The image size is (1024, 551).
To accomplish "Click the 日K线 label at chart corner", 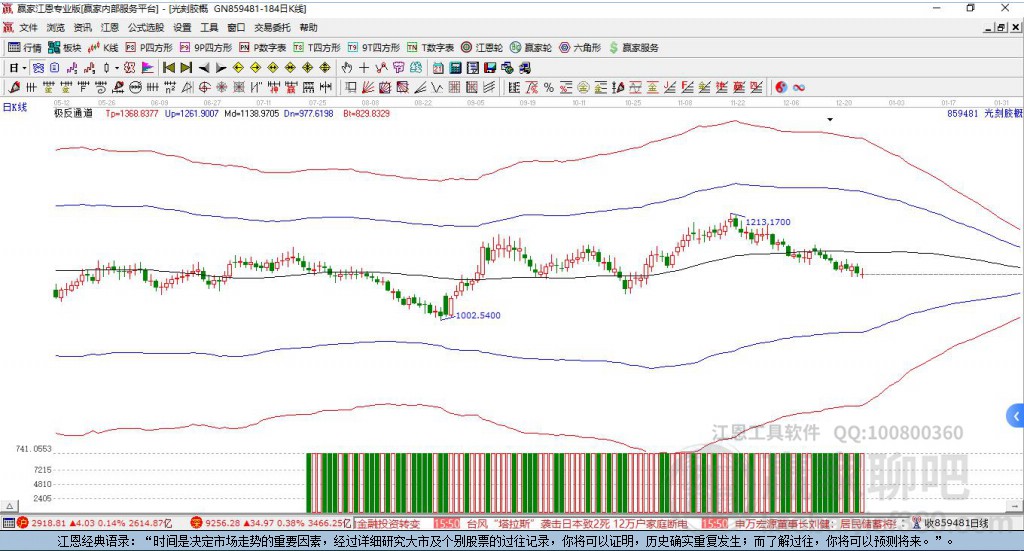I will 14,105.
